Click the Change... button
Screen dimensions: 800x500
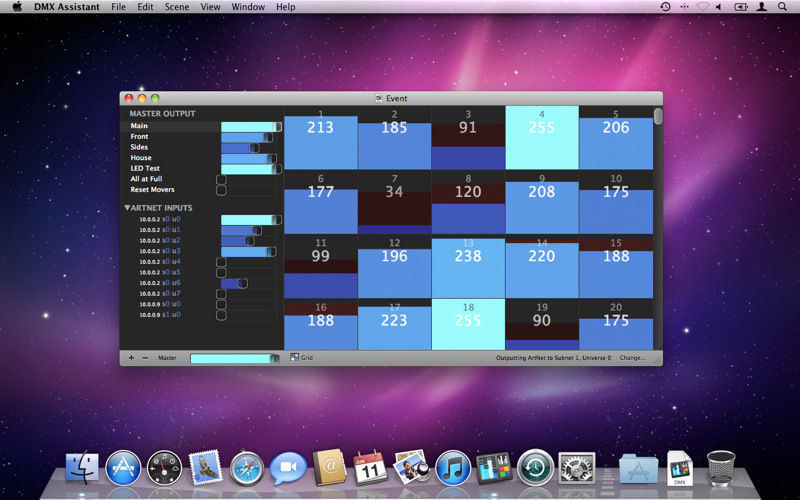click(632, 357)
